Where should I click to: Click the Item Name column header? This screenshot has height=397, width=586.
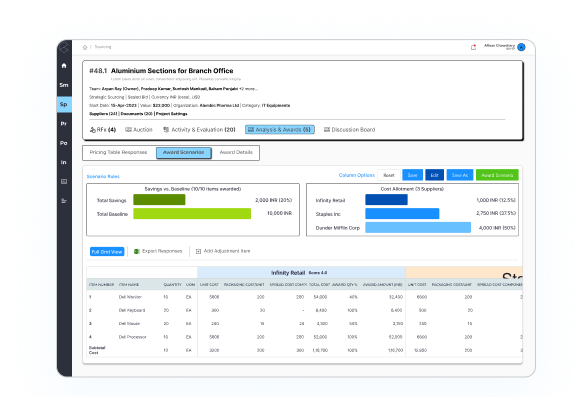pos(129,285)
